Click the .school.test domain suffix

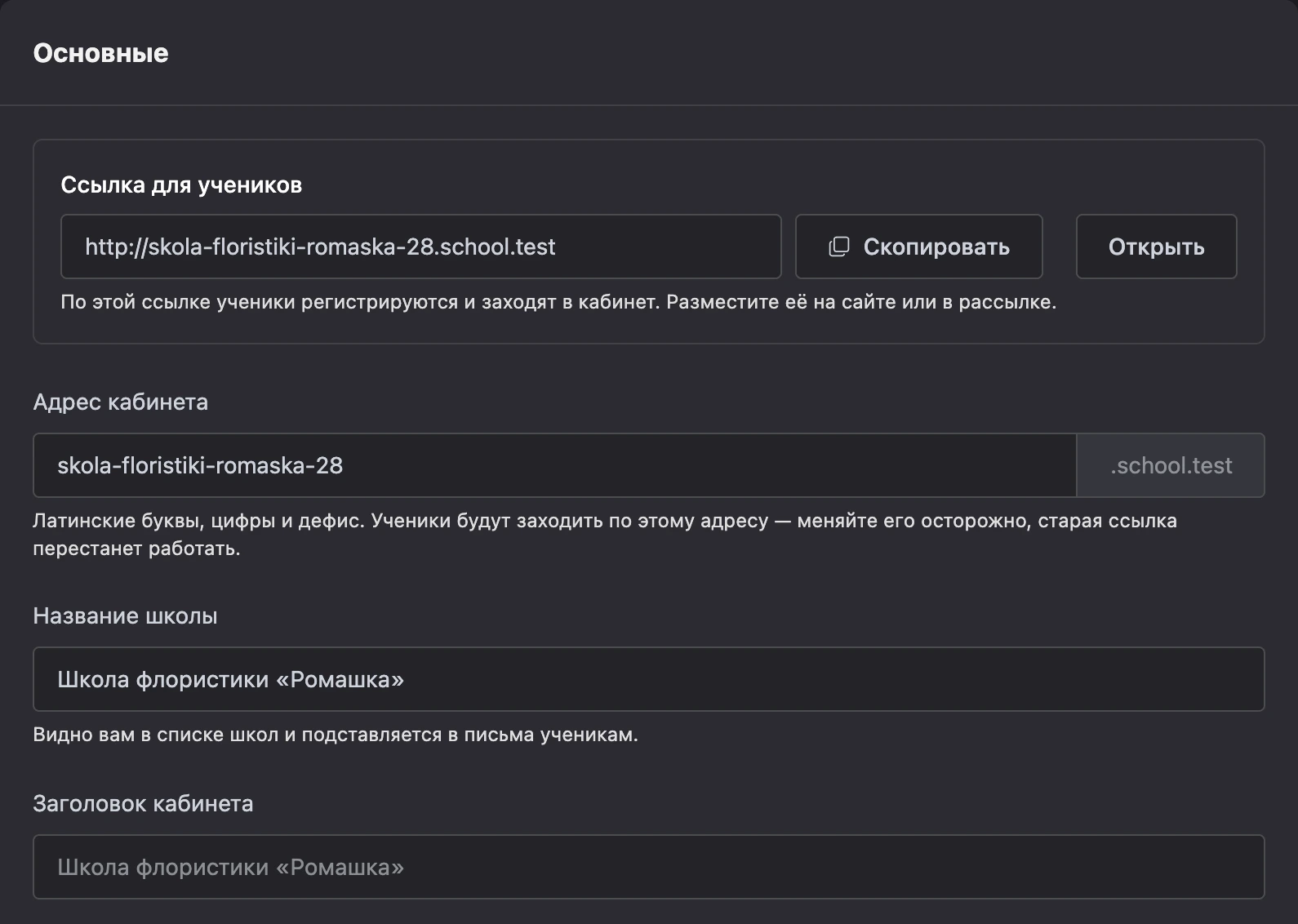(1171, 465)
